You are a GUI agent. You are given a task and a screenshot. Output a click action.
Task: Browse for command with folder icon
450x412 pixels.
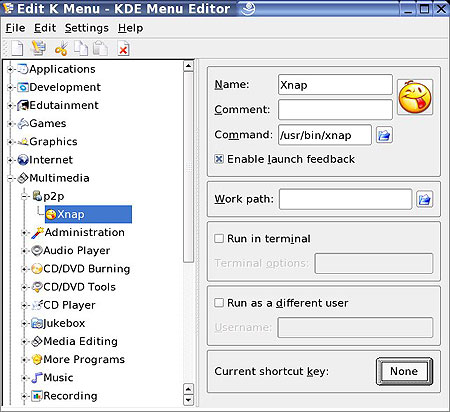coord(384,135)
